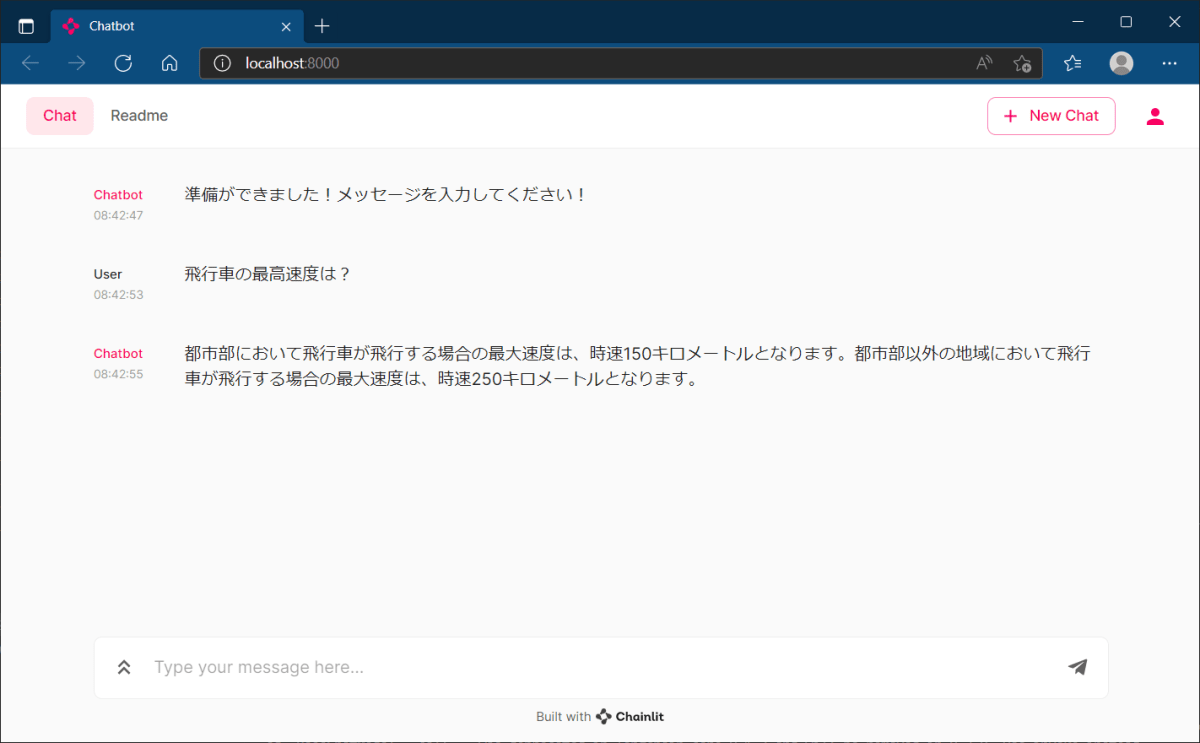Viewport: 1200px width, 743px height.
Task: Click the Chatbot label at 08:42:55
Action: (x=118, y=354)
